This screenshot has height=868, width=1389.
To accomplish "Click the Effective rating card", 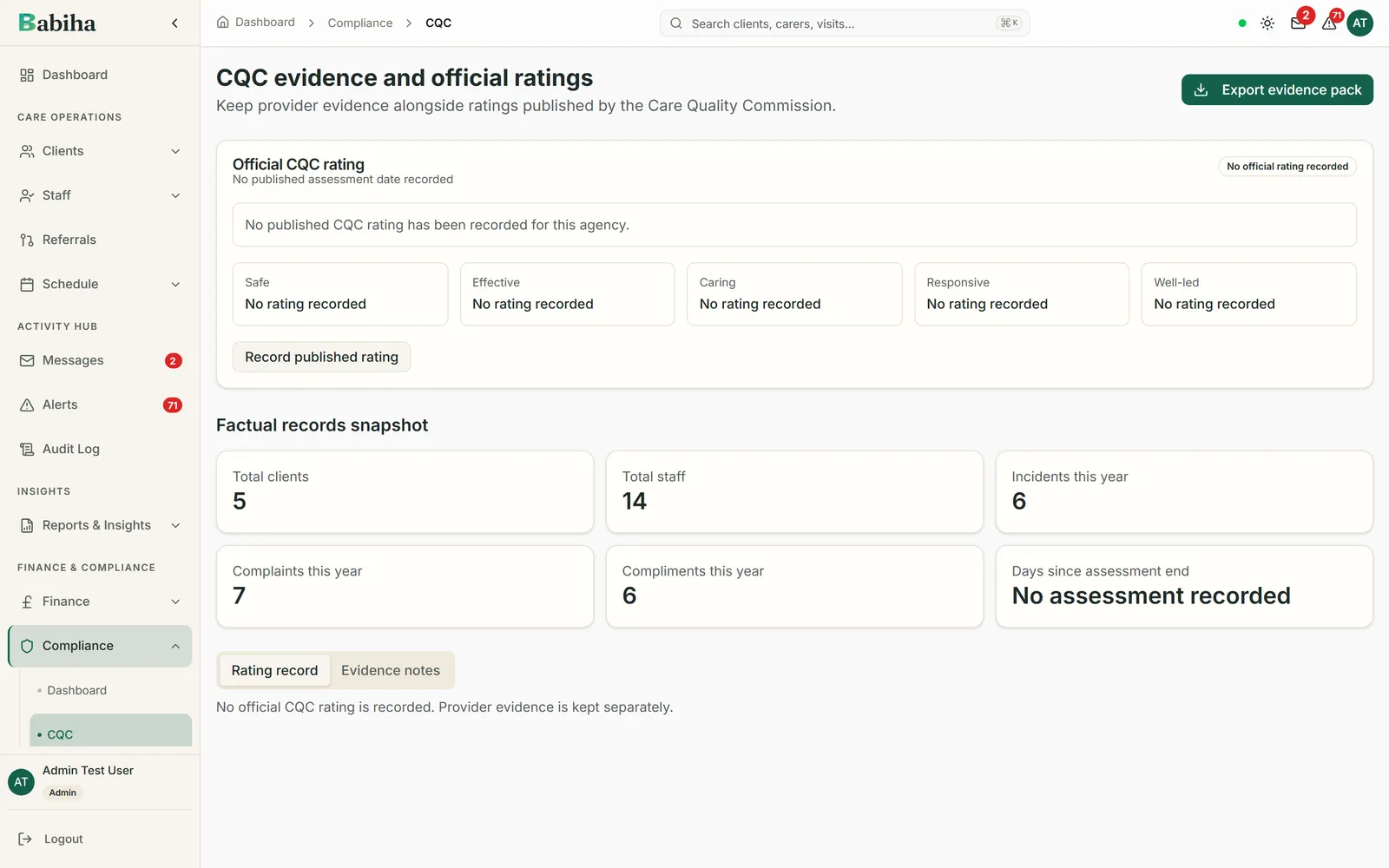I will [x=567, y=294].
